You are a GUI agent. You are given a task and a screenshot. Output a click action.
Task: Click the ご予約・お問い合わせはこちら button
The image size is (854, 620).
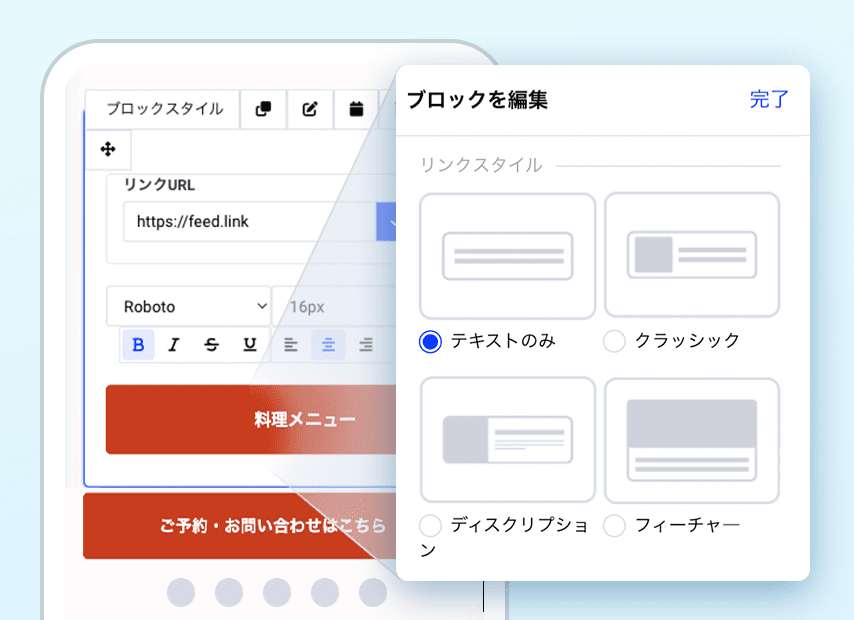tap(240, 526)
